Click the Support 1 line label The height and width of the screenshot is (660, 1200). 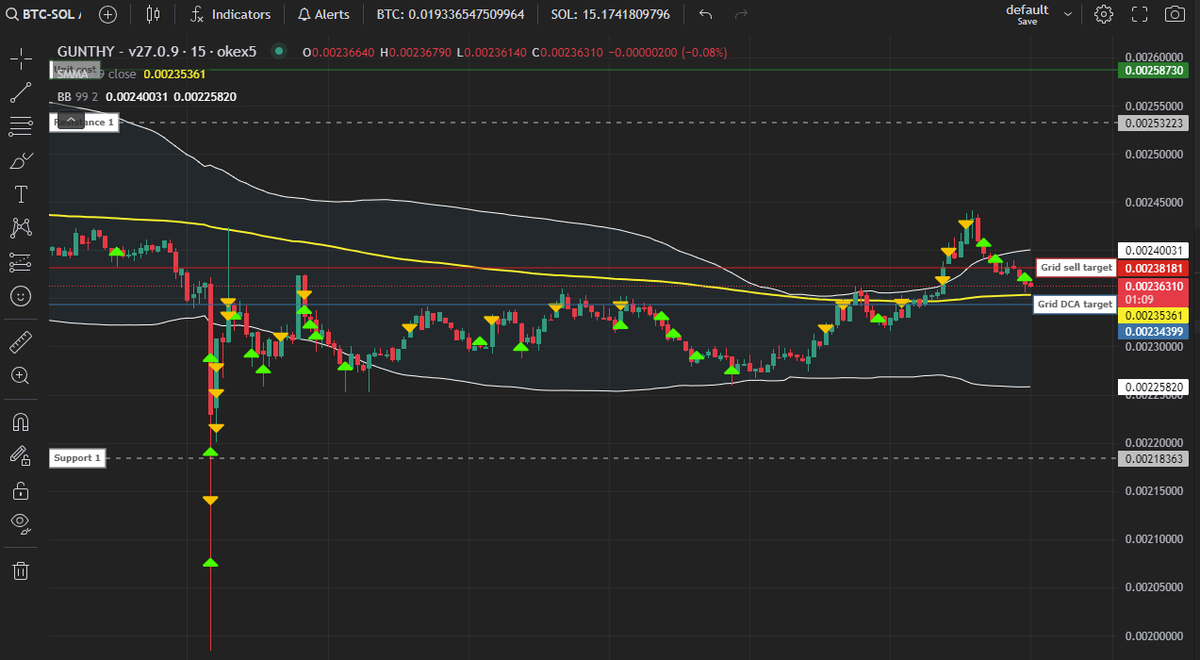(x=77, y=458)
